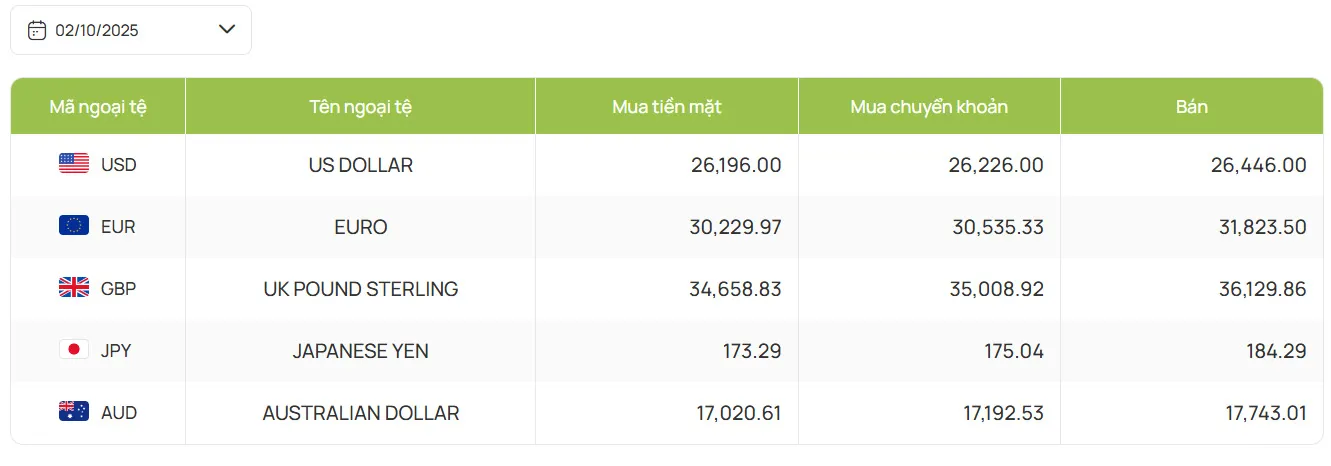The height and width of the screenshot is (466, 1331).
Task: Click the EUR cash buying rate 30,229.97
Action: tap(735, 227)
